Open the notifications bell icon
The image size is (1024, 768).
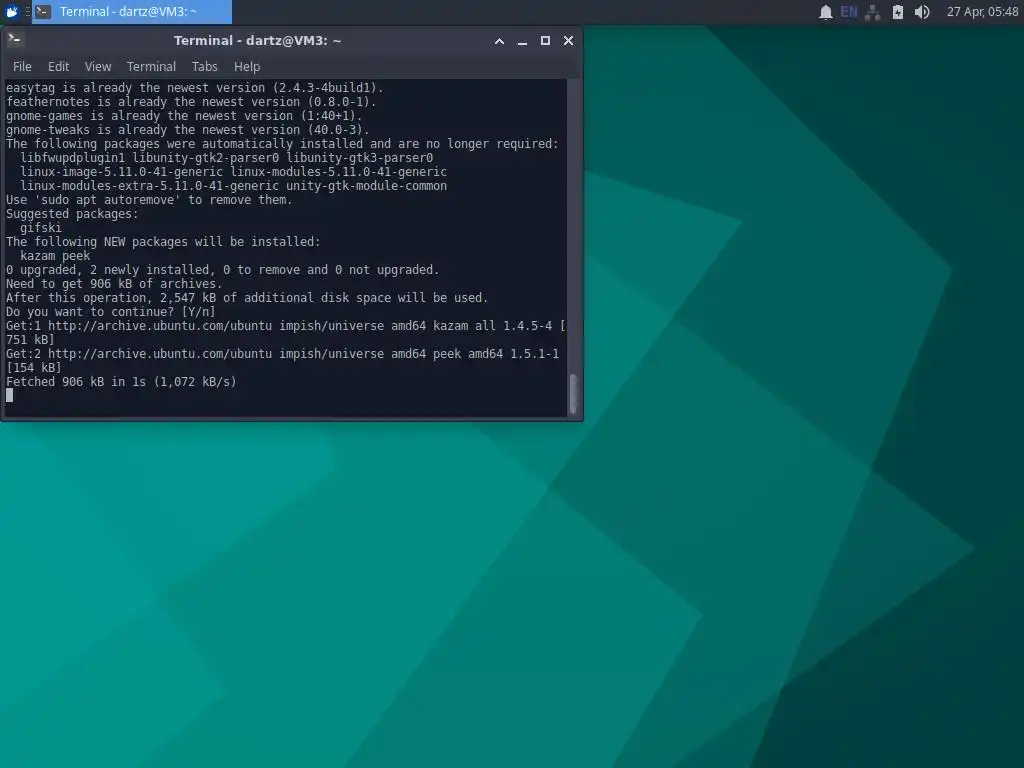click(x=825, y=12)
